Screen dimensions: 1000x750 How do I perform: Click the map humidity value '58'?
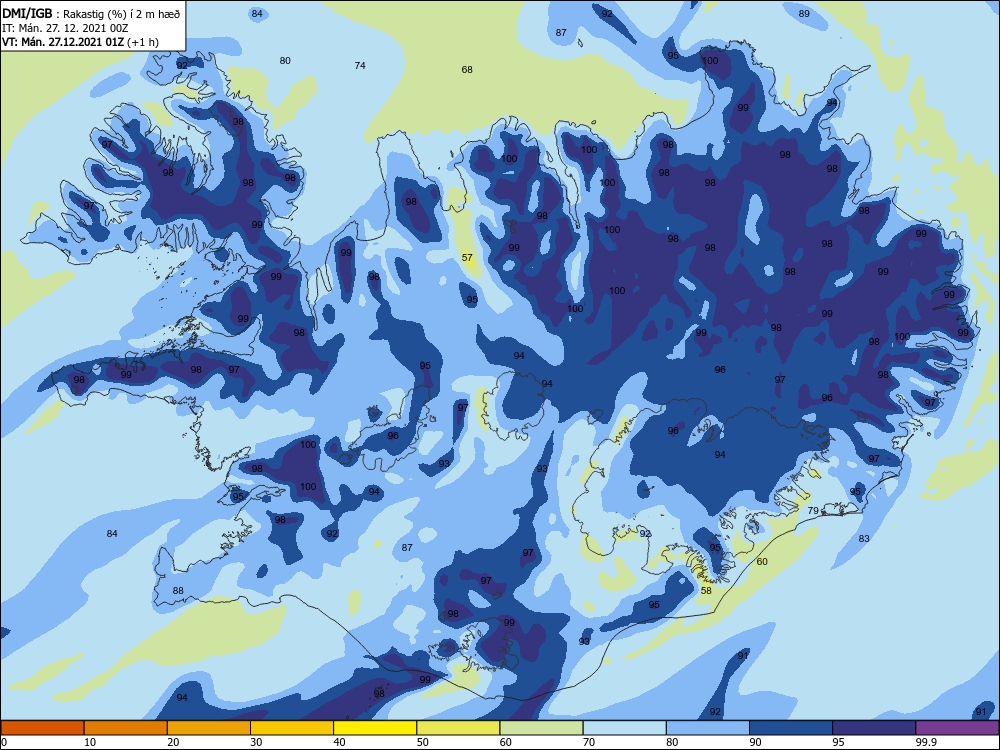point(706,591)
